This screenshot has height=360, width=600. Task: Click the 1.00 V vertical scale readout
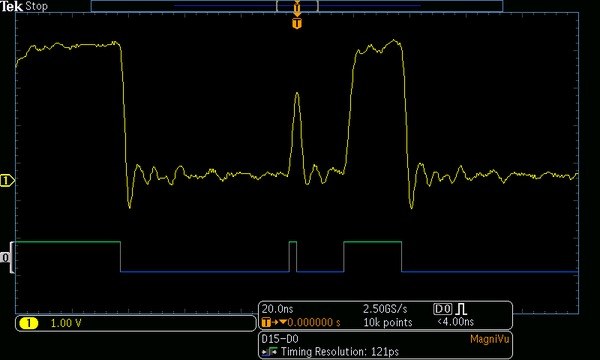click(66, 323)
